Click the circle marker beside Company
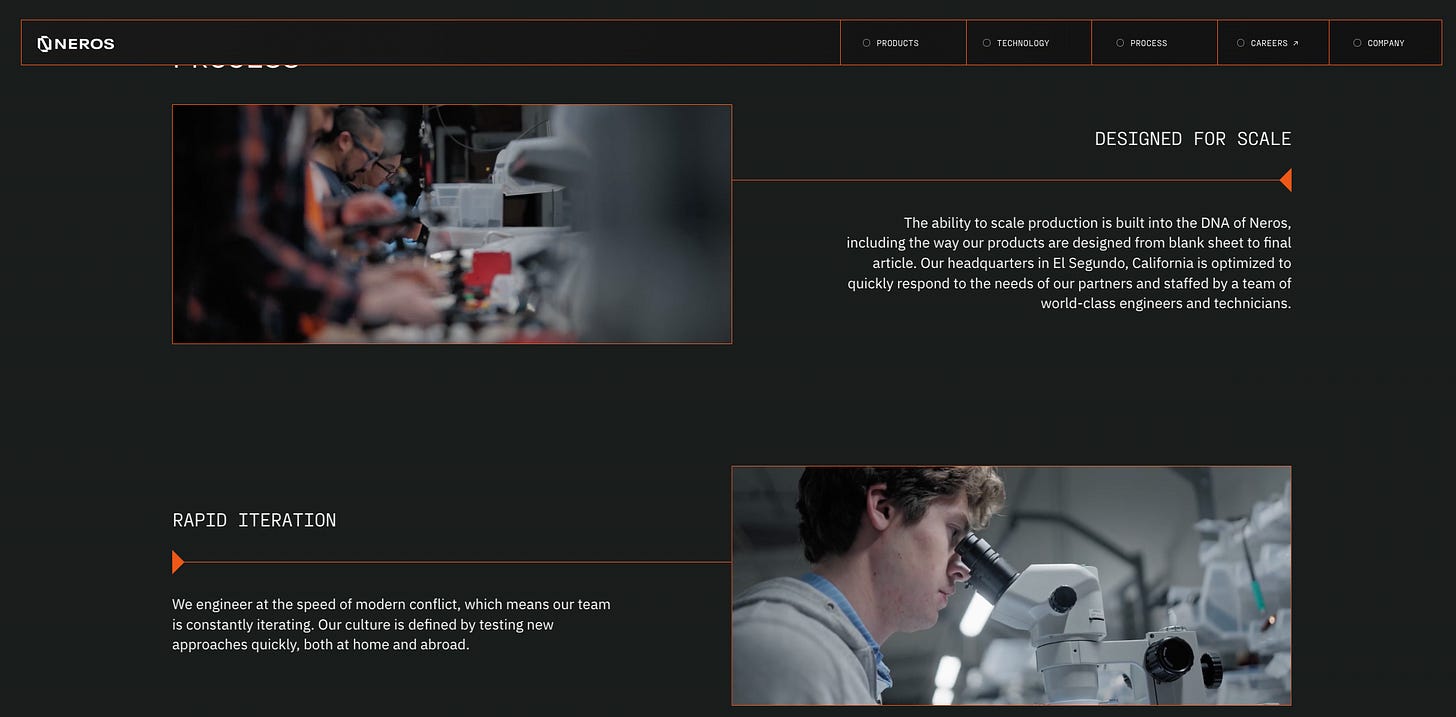Viewport: 1456px width, 717px height. pos(1357,43)
